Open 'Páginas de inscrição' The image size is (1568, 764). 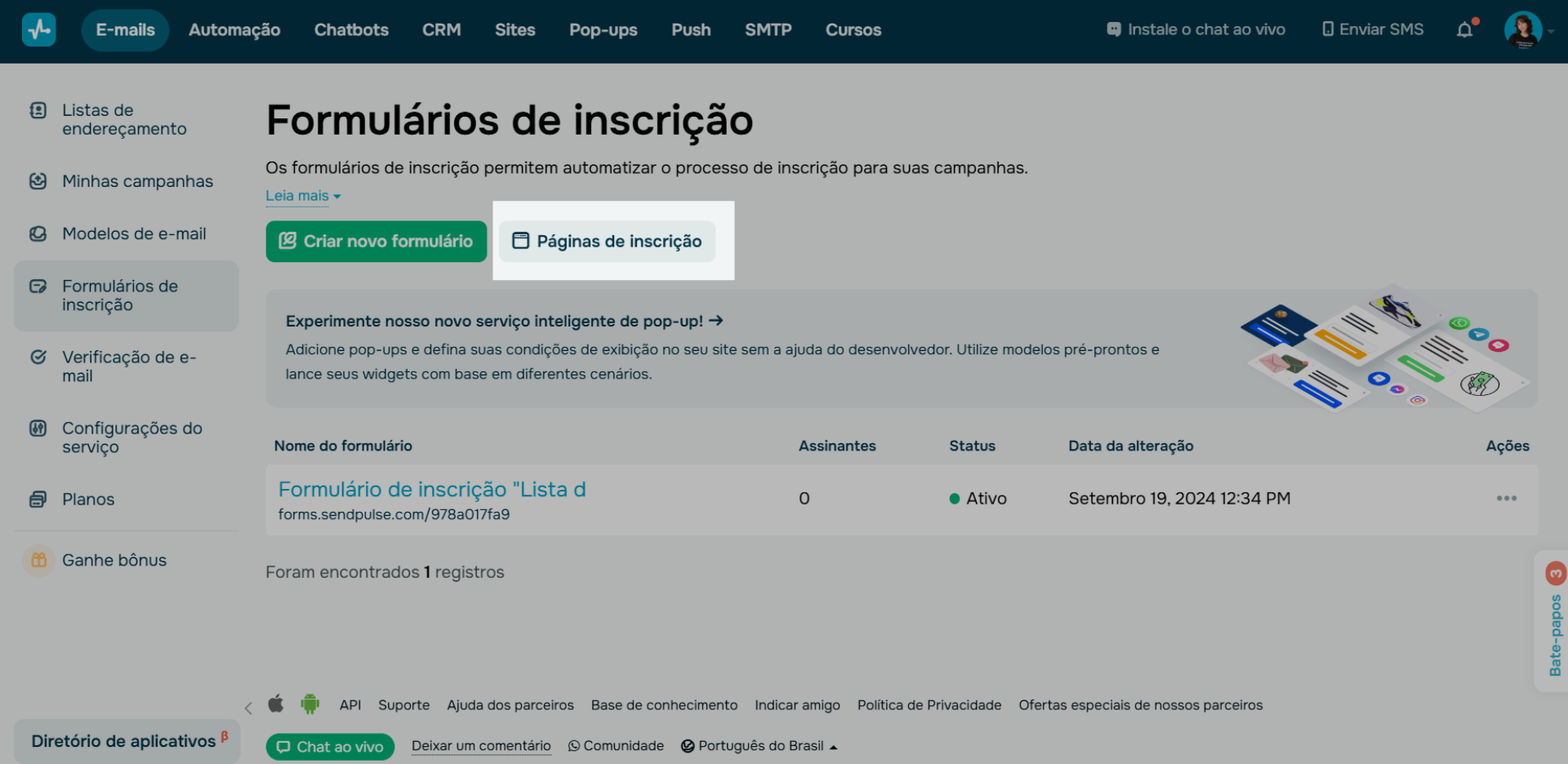608,241
